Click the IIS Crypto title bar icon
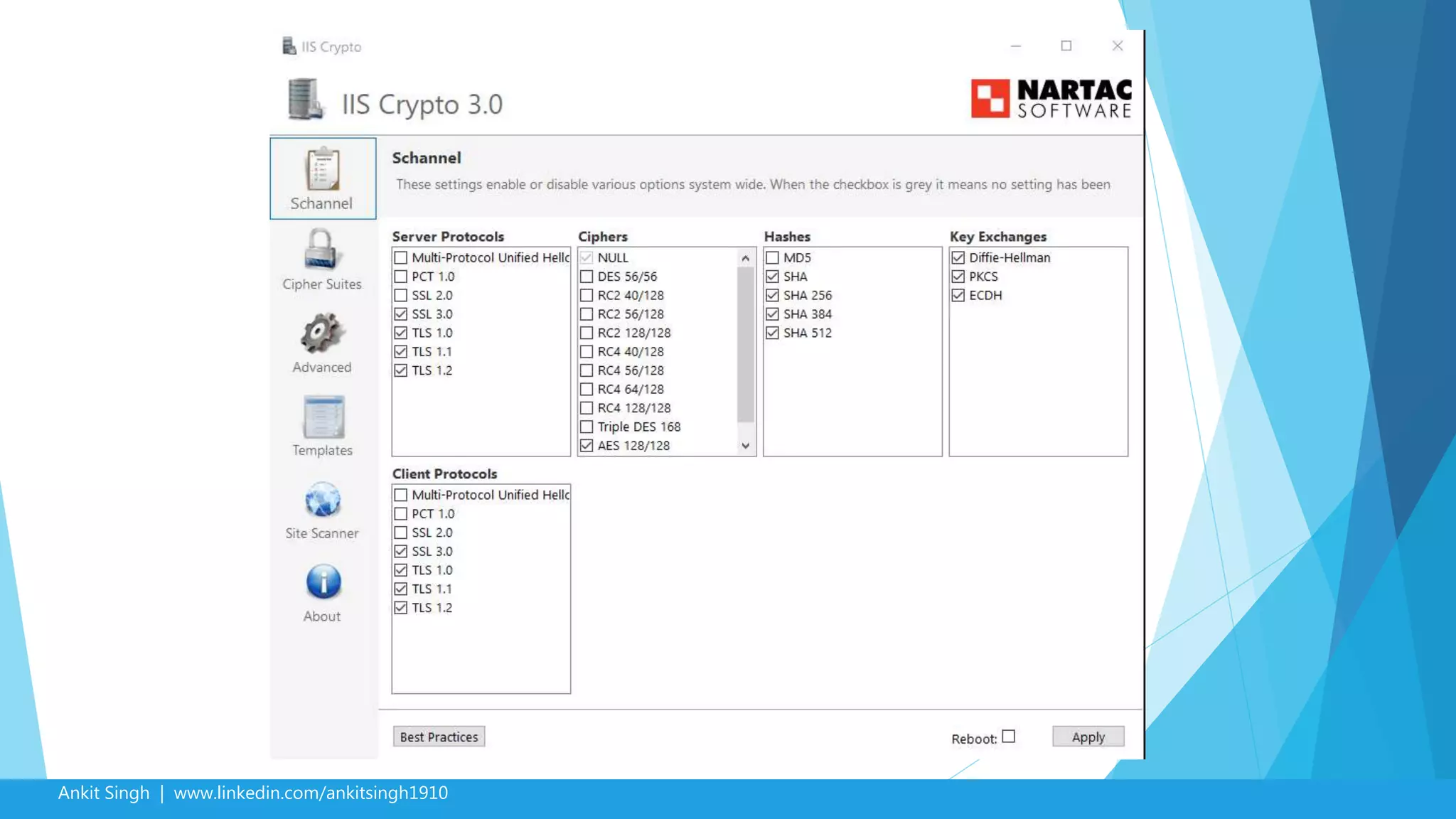Screen dimensions: 1456x819 coord(289,46)
